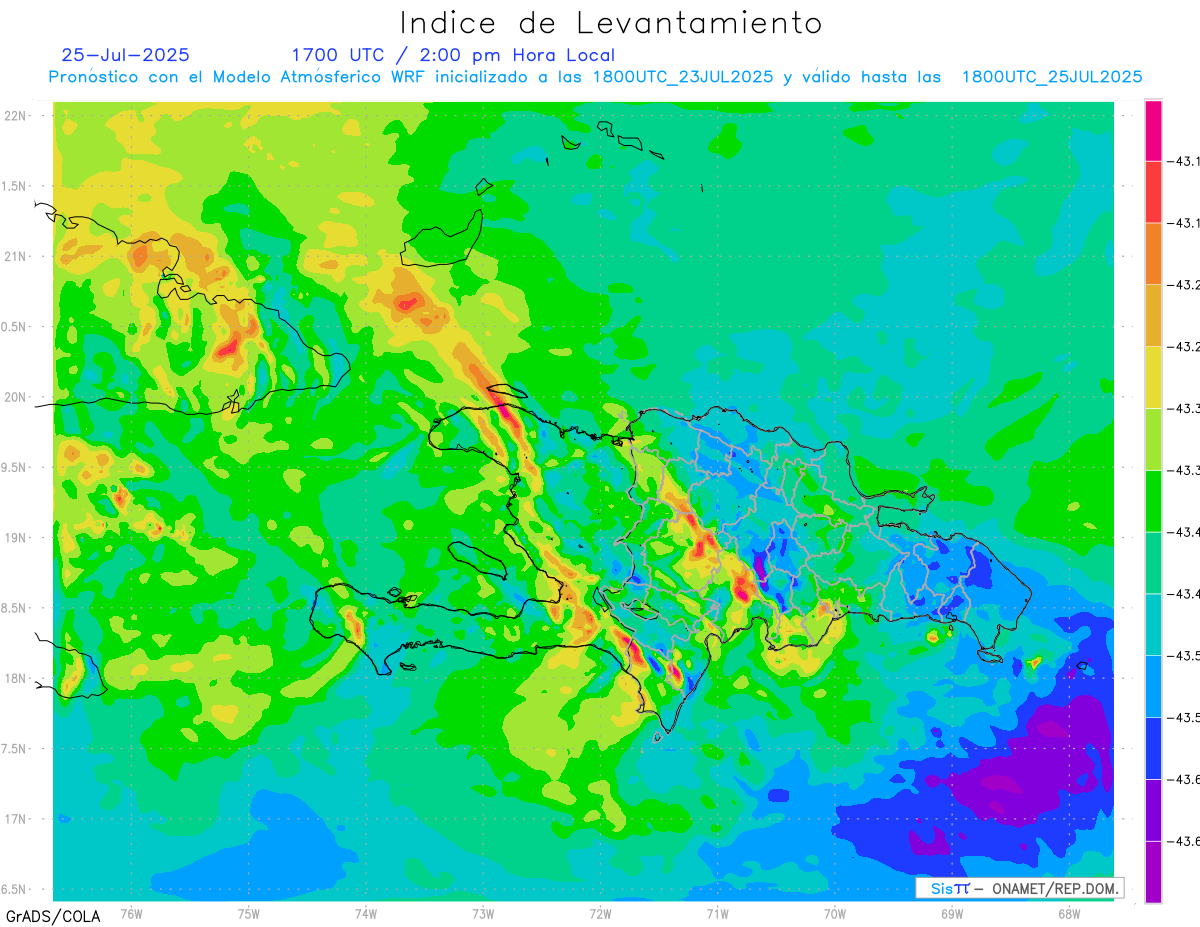Click the '68W' longitude axis label
This screenshot has height=927, width=1200.
(1069, 913)
